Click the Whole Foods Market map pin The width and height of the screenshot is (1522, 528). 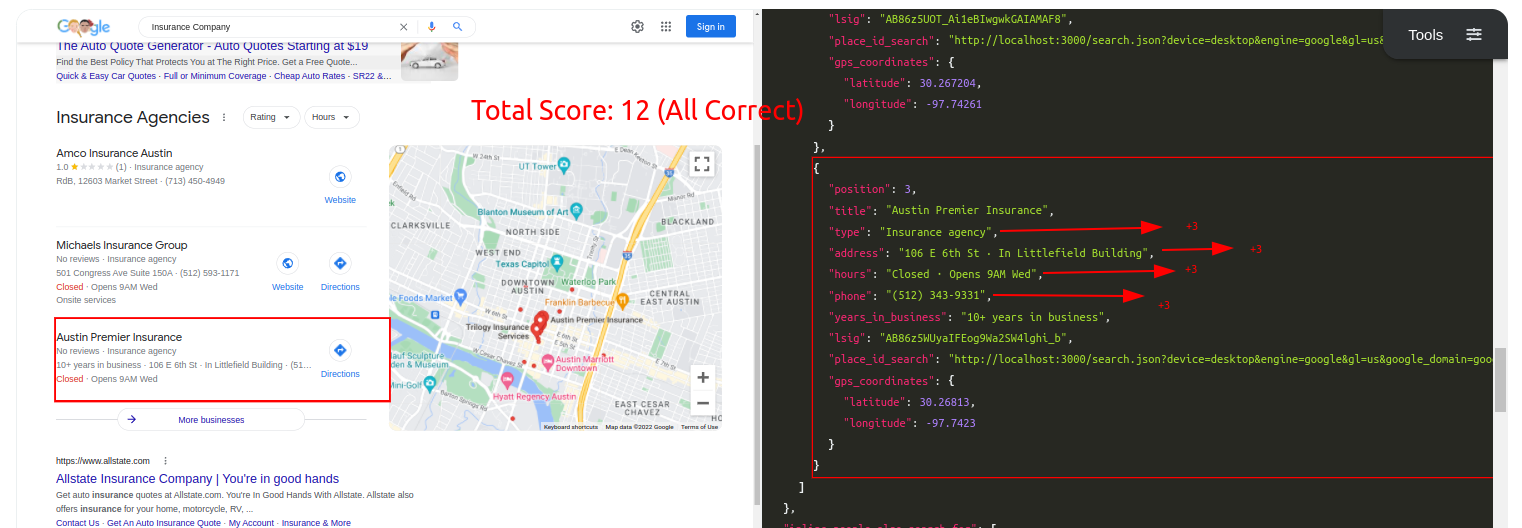click(x=460, y=297)
